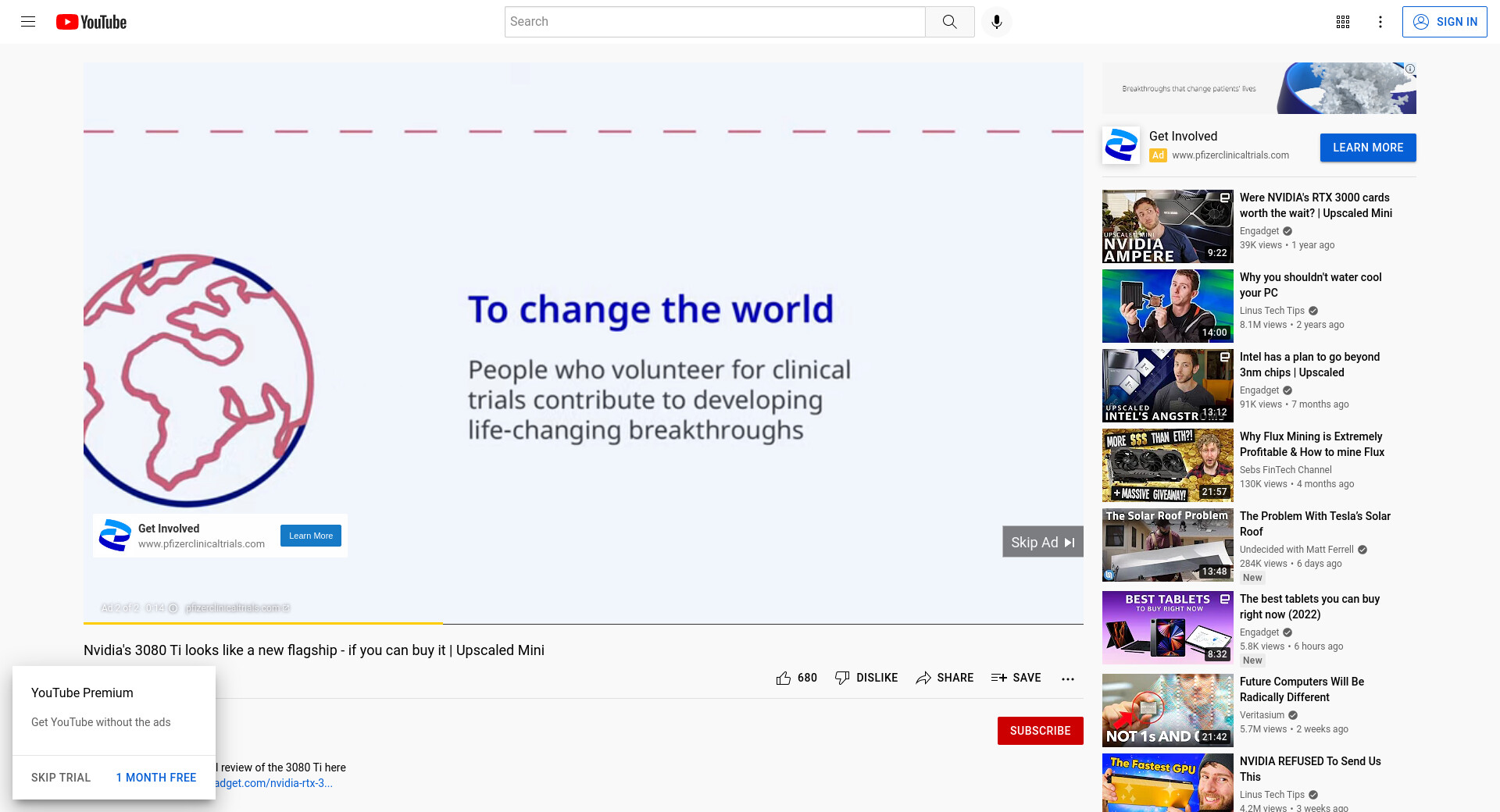Click the Pfizer logo beside sidebar Get Involved
1500x812 pixels.
[x=1121, y=145]
